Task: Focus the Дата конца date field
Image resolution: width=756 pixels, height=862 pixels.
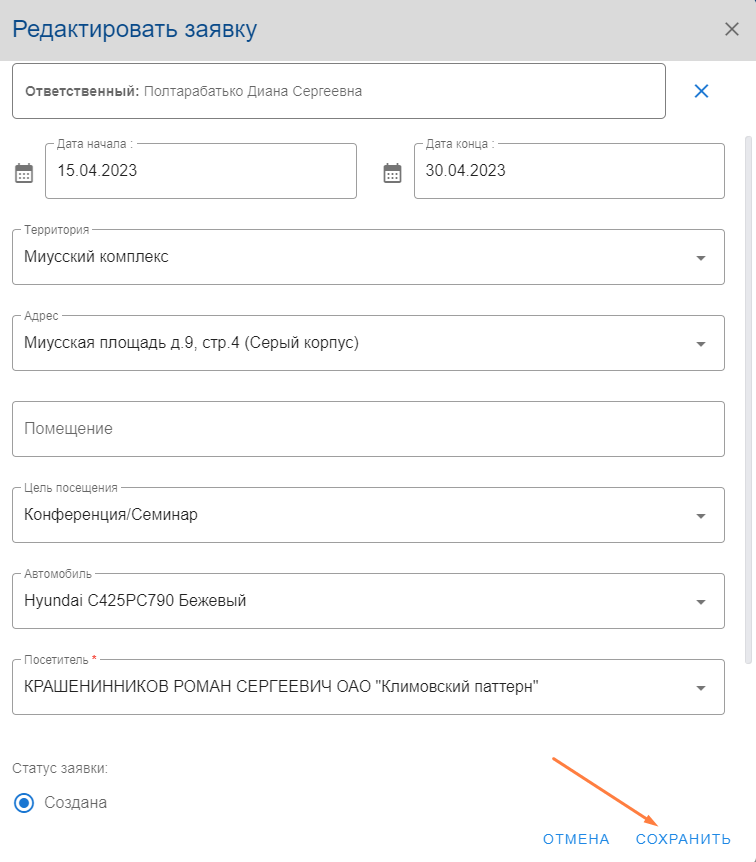Action: 568,171
